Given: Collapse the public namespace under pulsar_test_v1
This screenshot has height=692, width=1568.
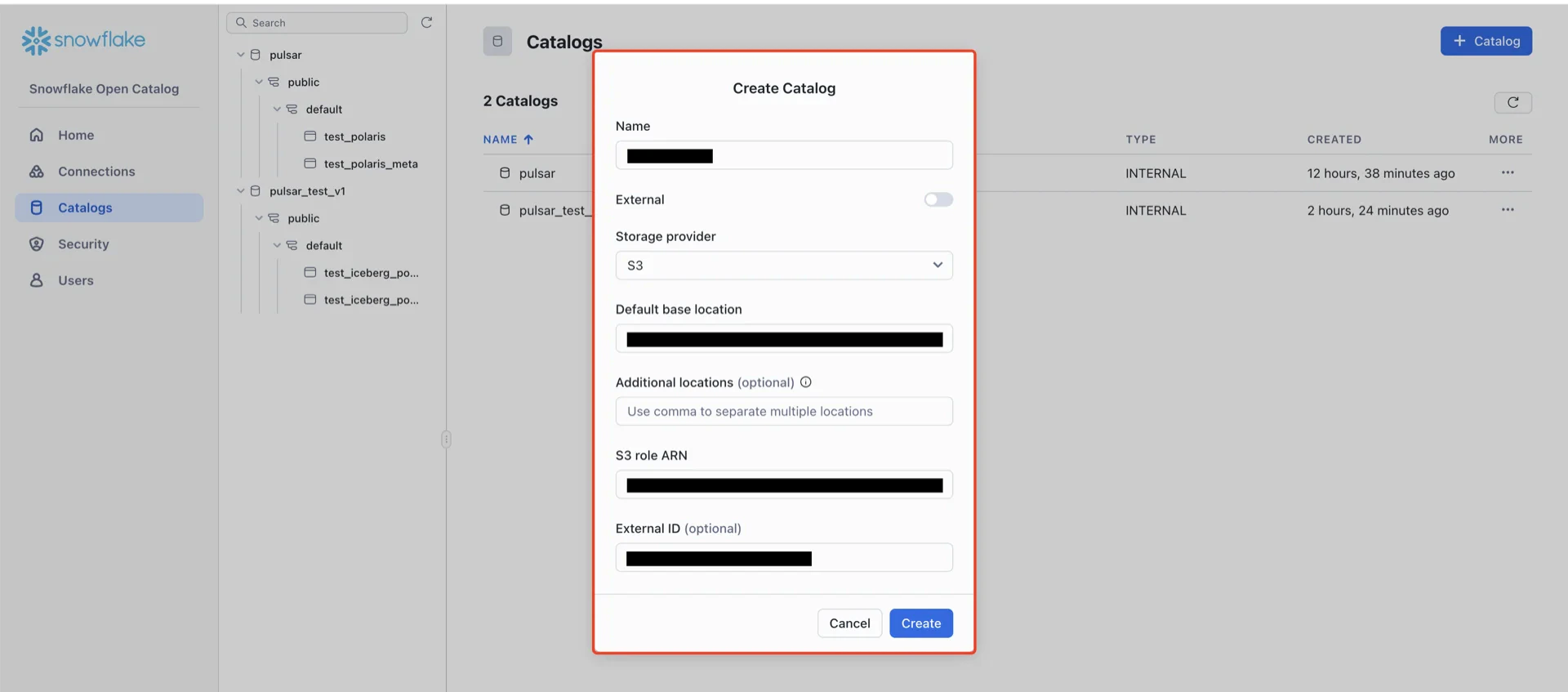Looking at the screenshot, I should click(258, 218).
